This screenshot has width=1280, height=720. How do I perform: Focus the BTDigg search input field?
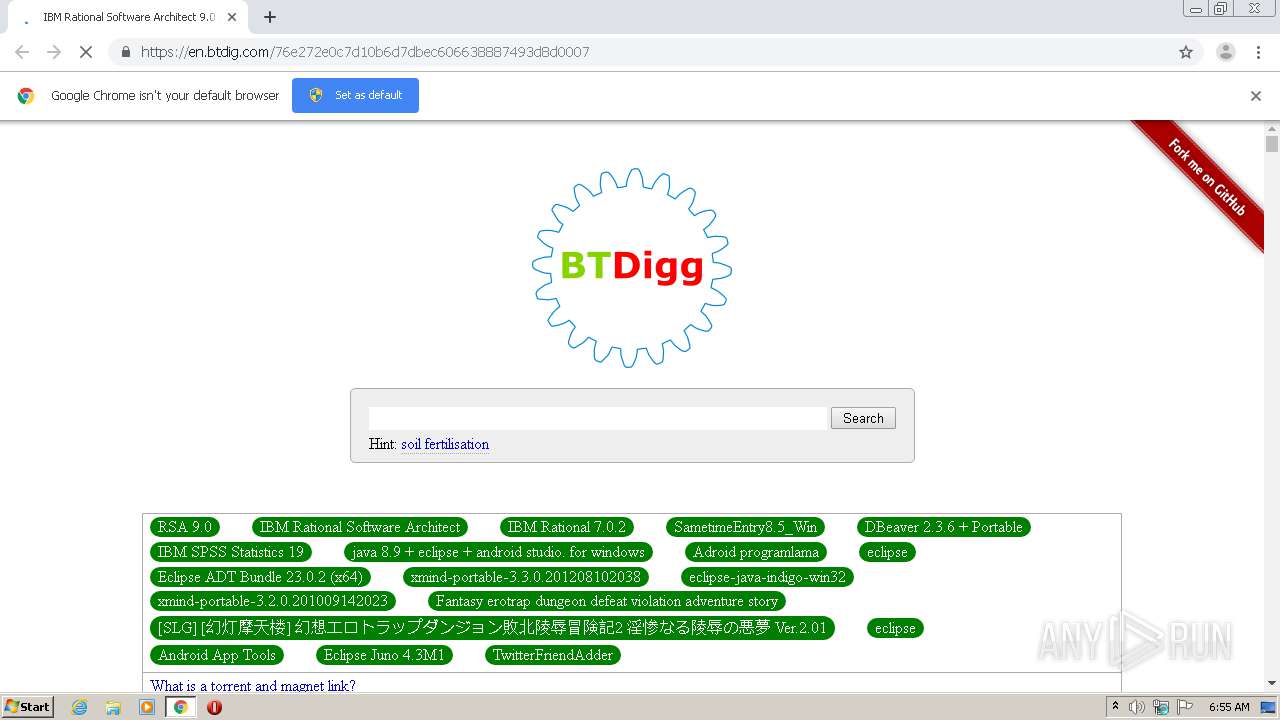tap(598, 418)
